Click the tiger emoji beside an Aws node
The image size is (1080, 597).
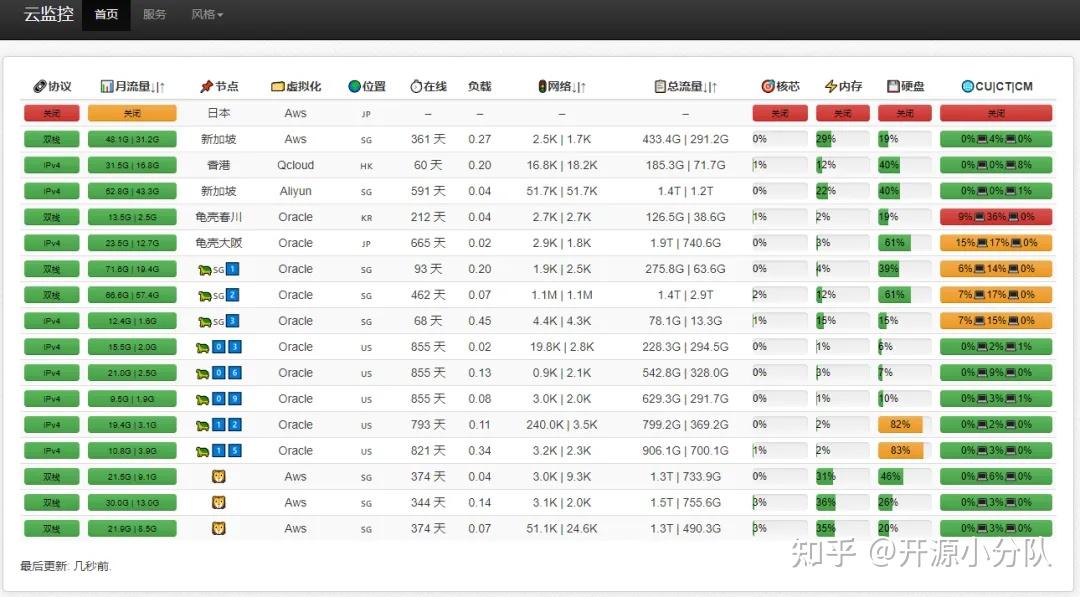219,476
